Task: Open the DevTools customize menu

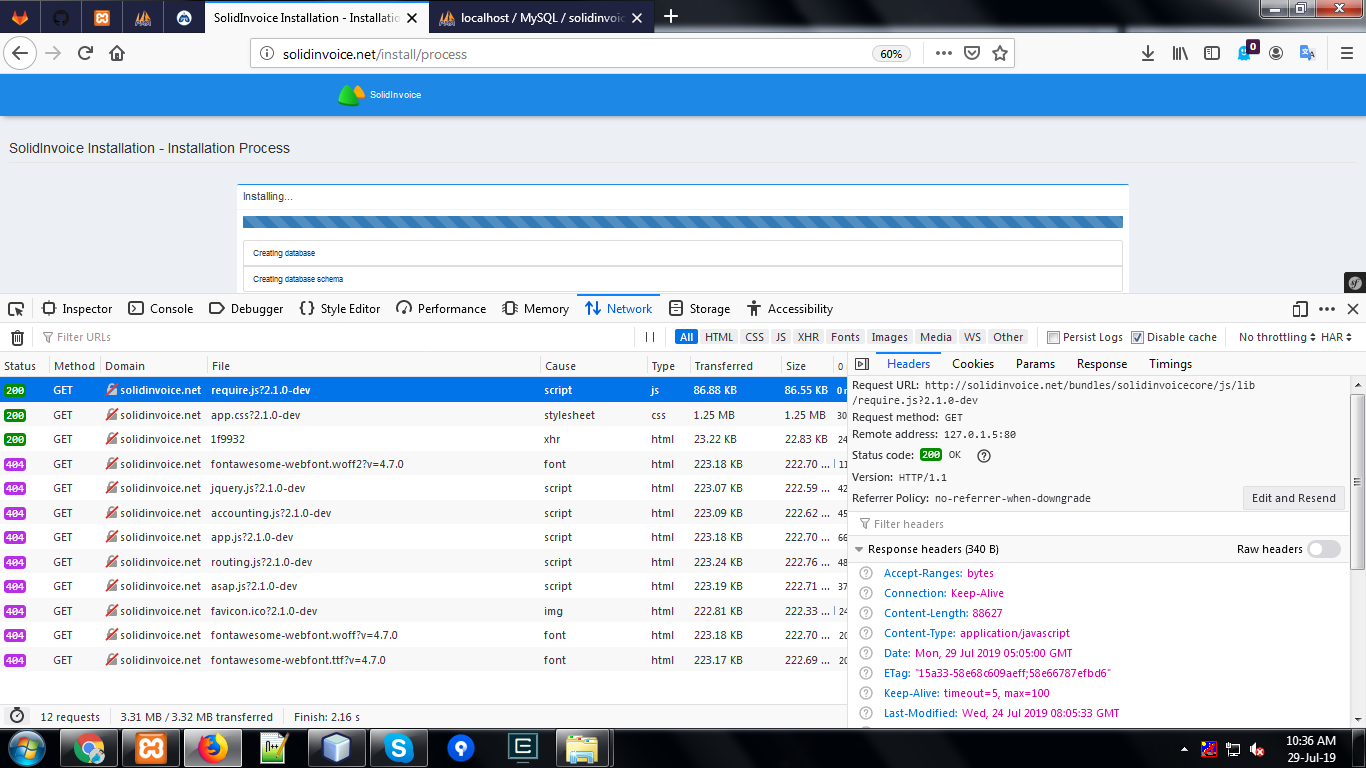Action: click(x=1327, y=309)
